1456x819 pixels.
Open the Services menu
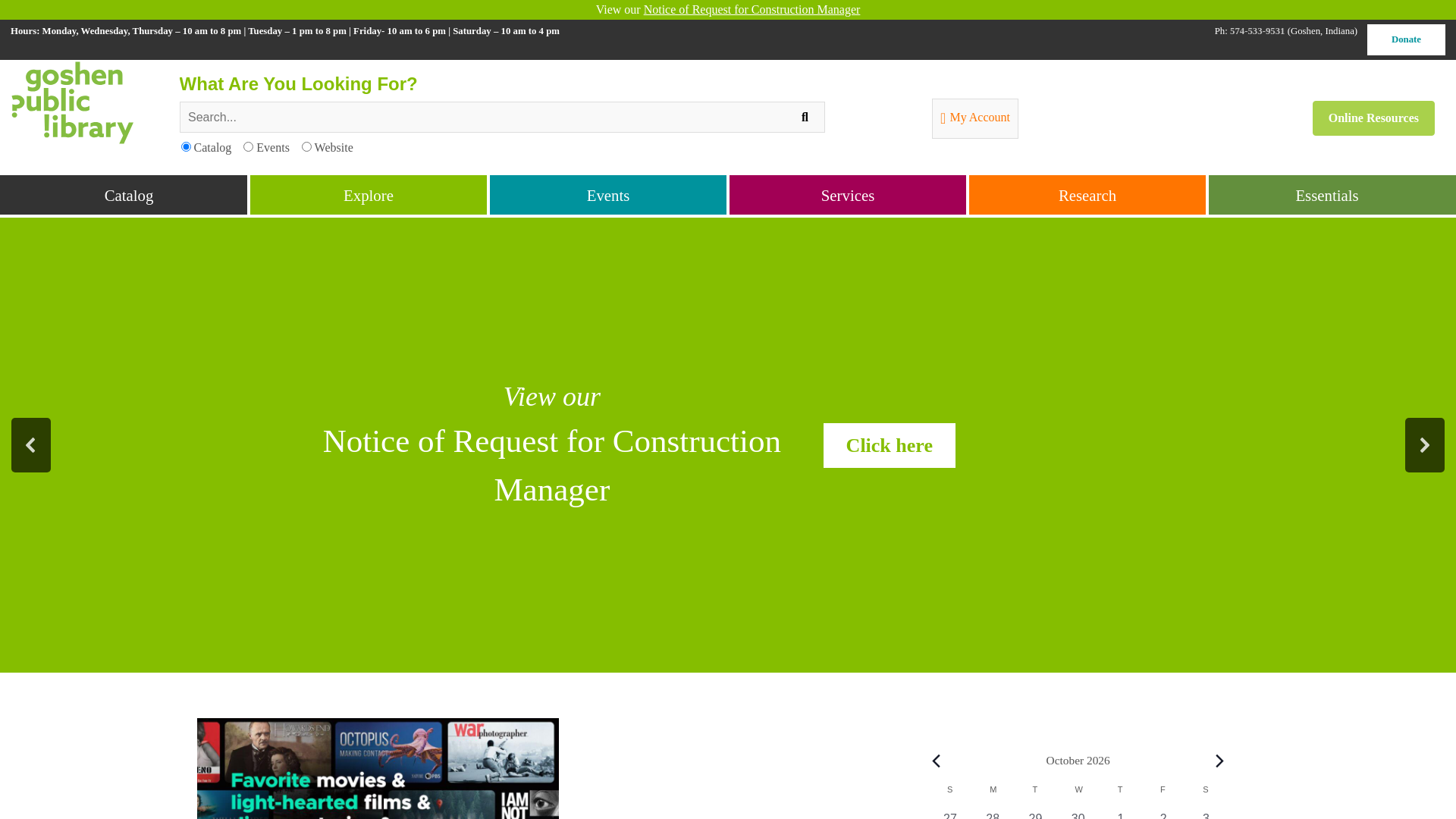(x=848, y=196)
